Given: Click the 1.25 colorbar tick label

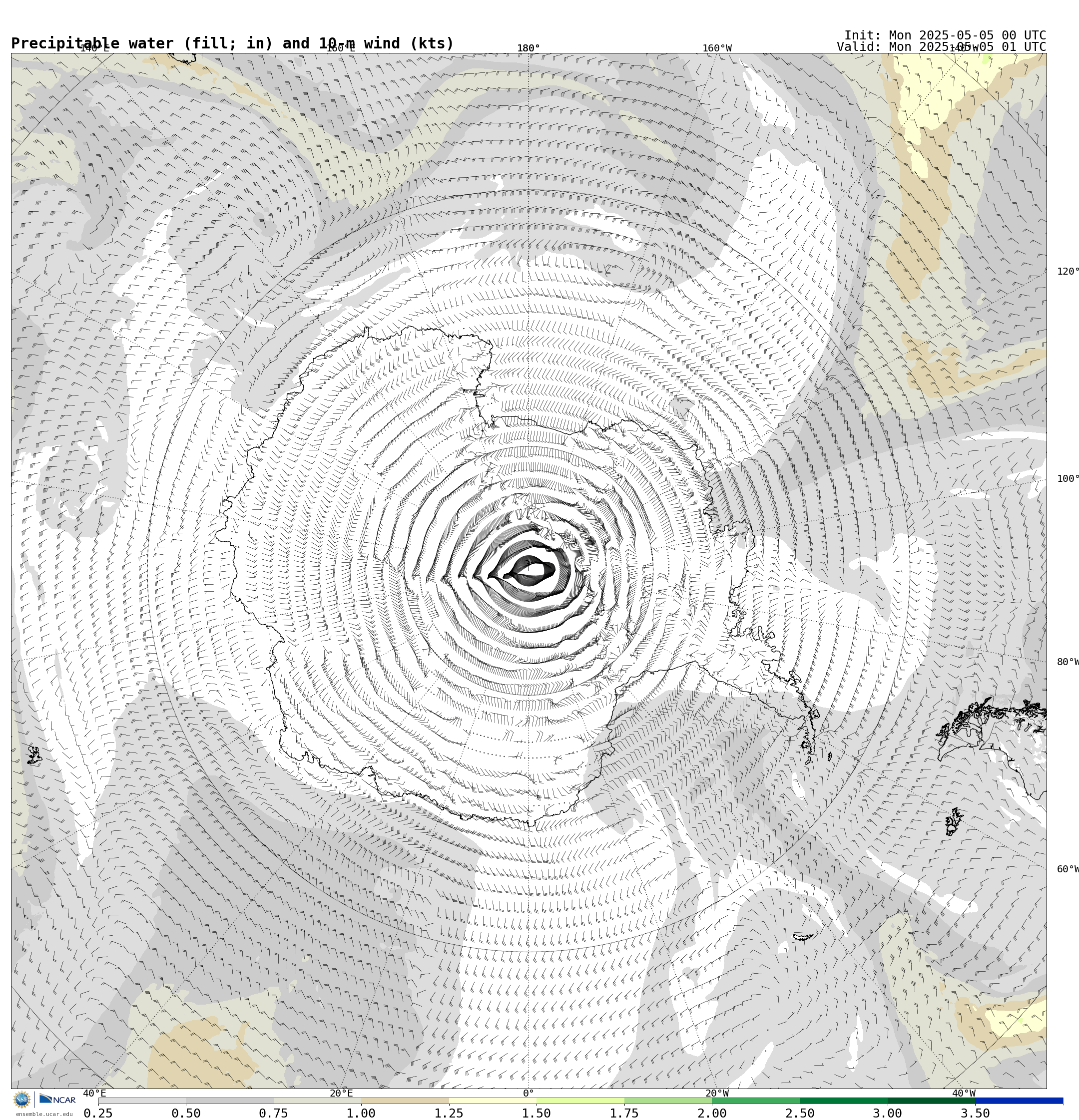Looking at the screenshot, I should [x=449, y=1113].
